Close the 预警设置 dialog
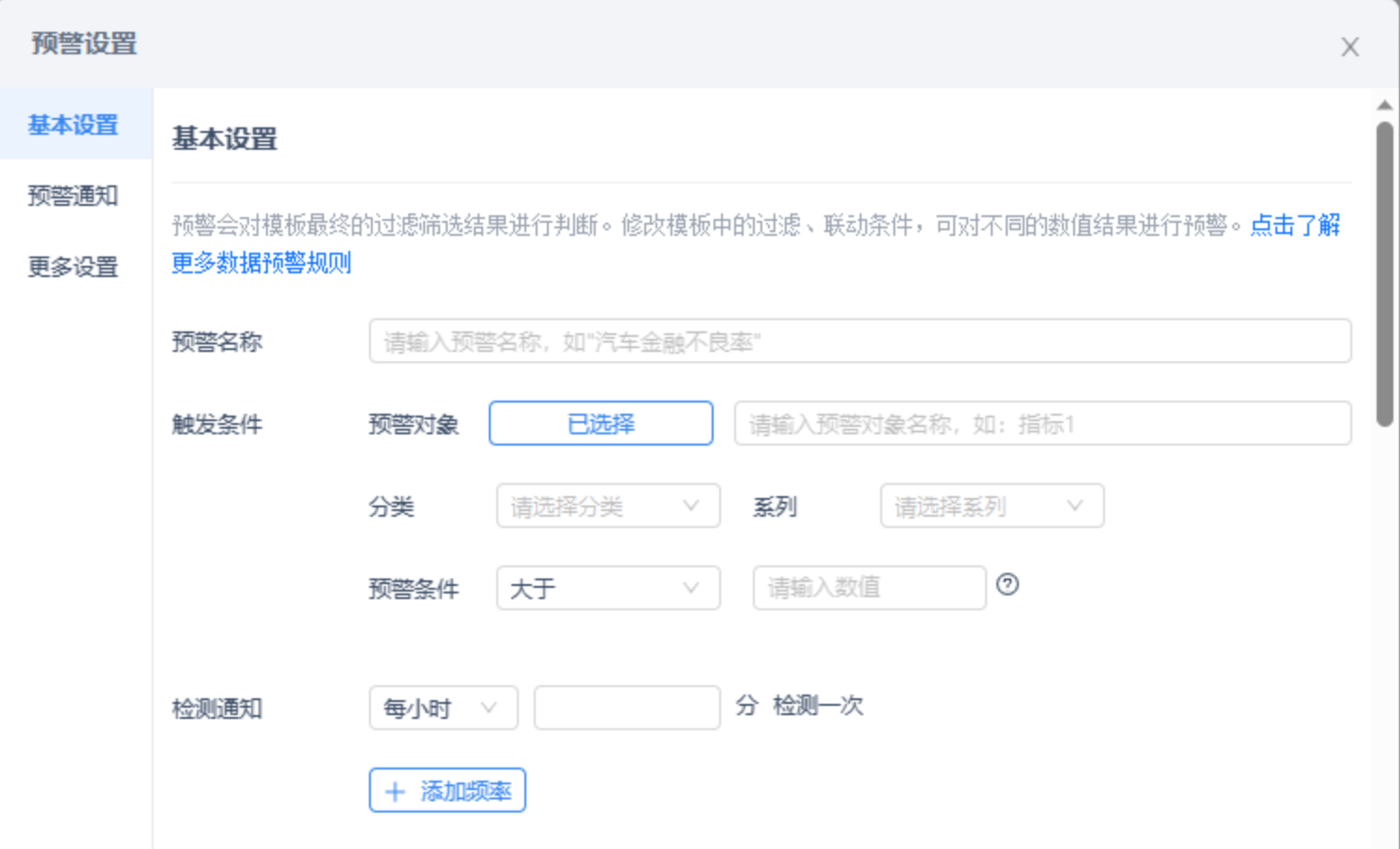This screenshot has height=849, width=1400. (1349, 47)
